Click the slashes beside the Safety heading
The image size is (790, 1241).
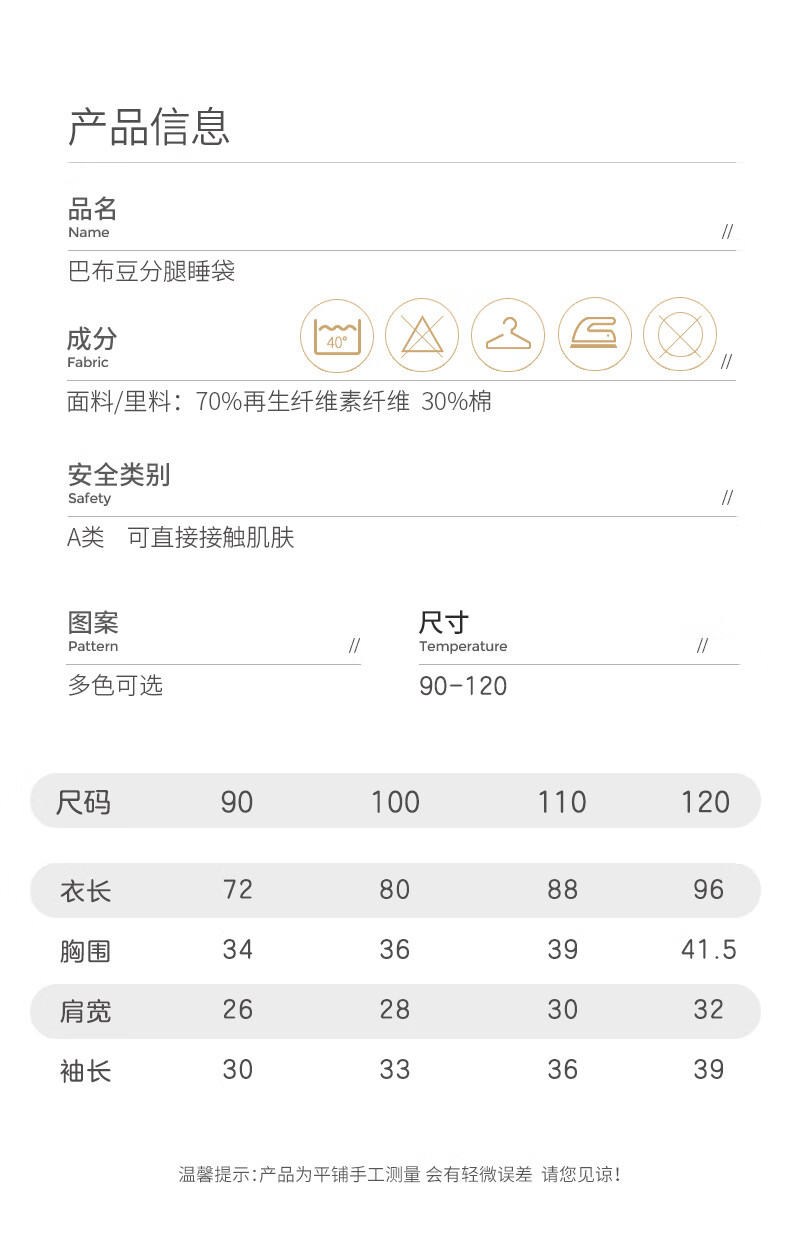pos(727,498)
